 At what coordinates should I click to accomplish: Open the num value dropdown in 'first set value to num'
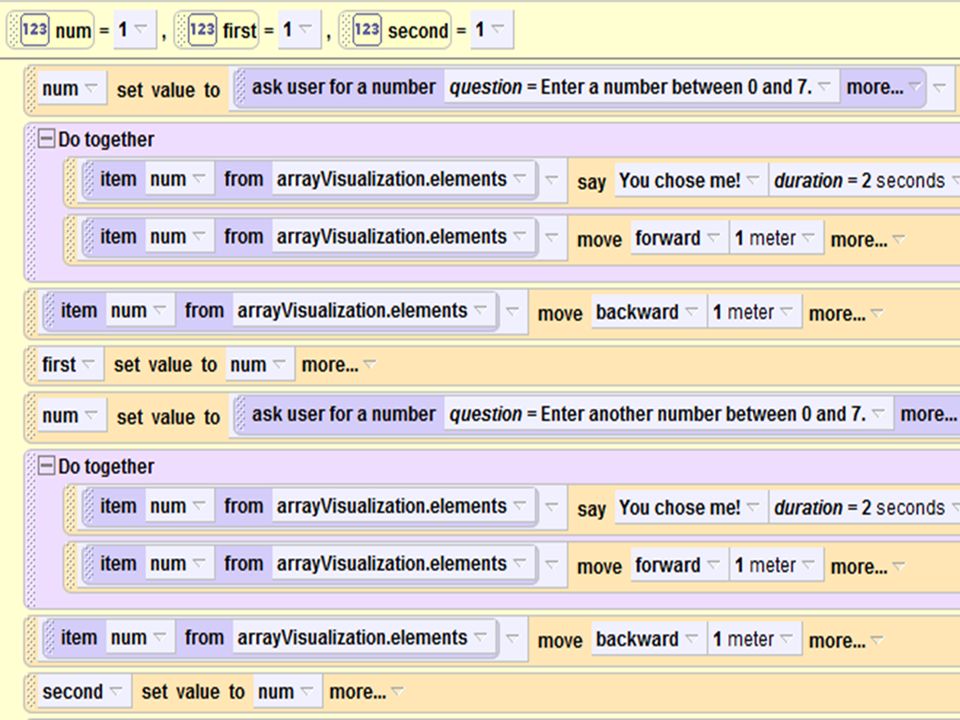tap(258, 365)
